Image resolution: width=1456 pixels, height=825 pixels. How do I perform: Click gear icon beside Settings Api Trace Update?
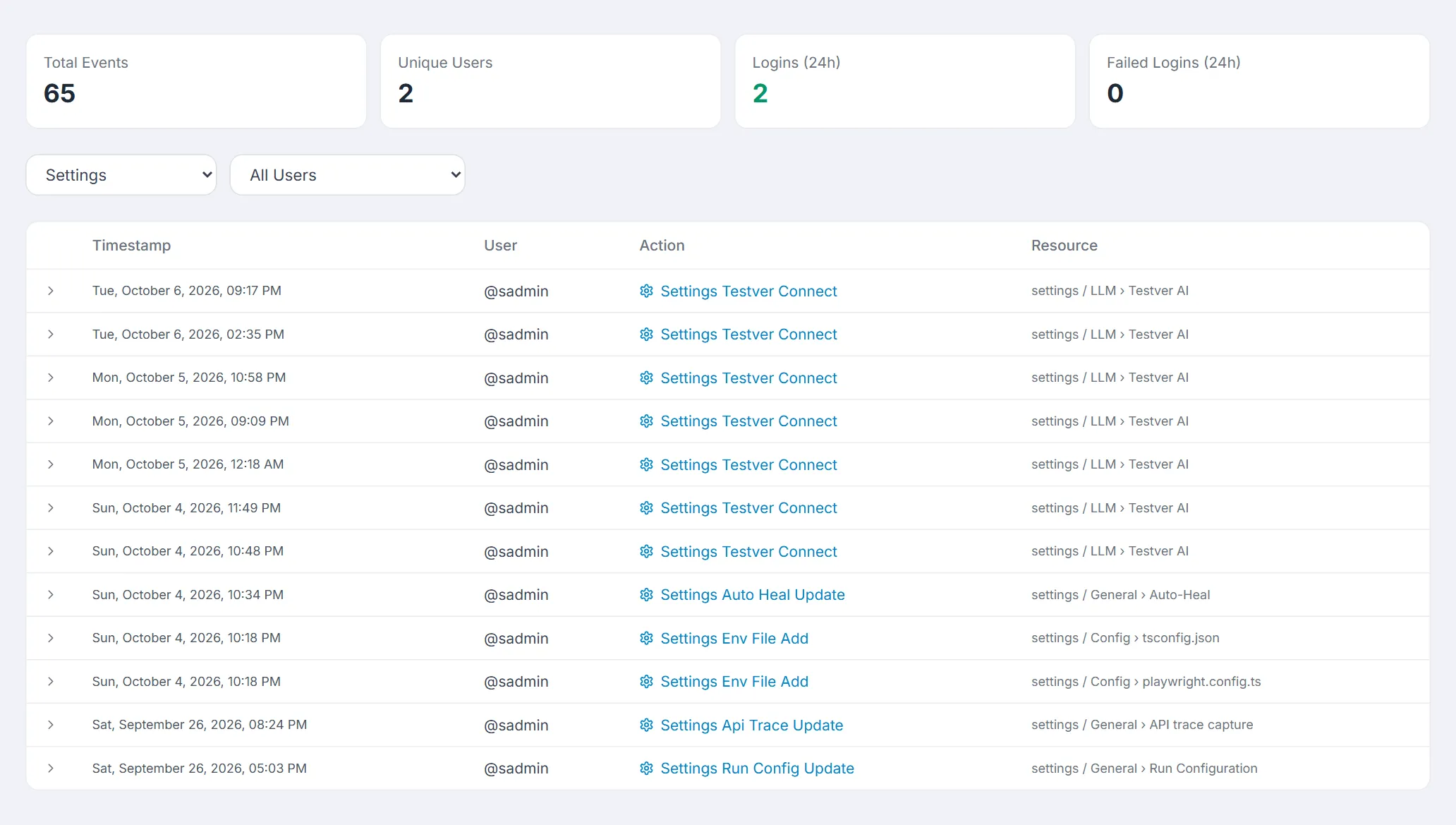point(646,725)
